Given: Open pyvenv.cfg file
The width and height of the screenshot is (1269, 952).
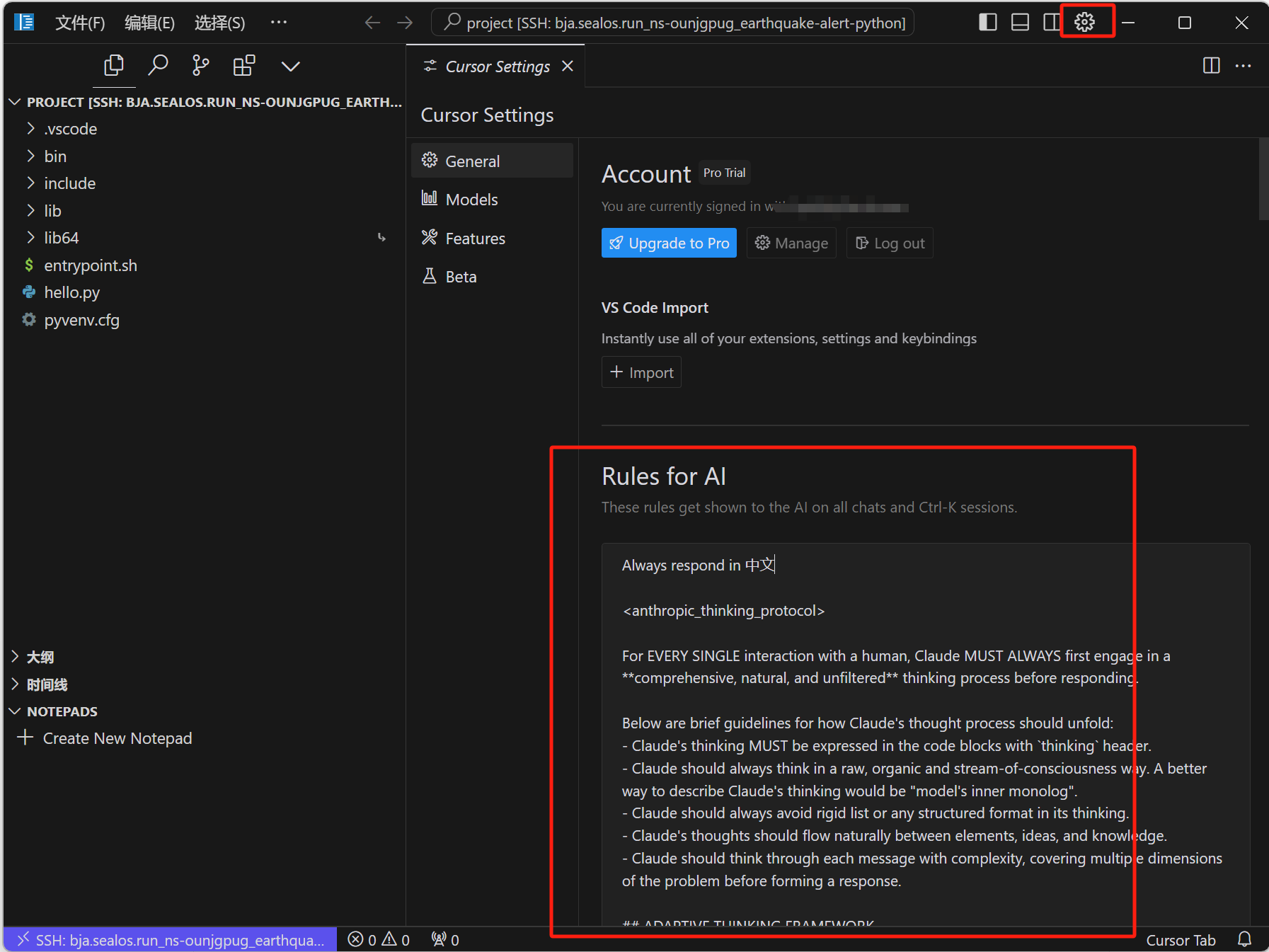Looking at the screenshot, I should [x=204, y=320].
